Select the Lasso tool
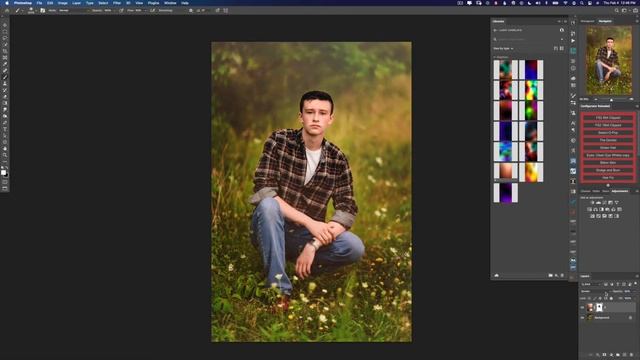The width and height of the screenshot is (640, 360). click(x=5, y=38)
